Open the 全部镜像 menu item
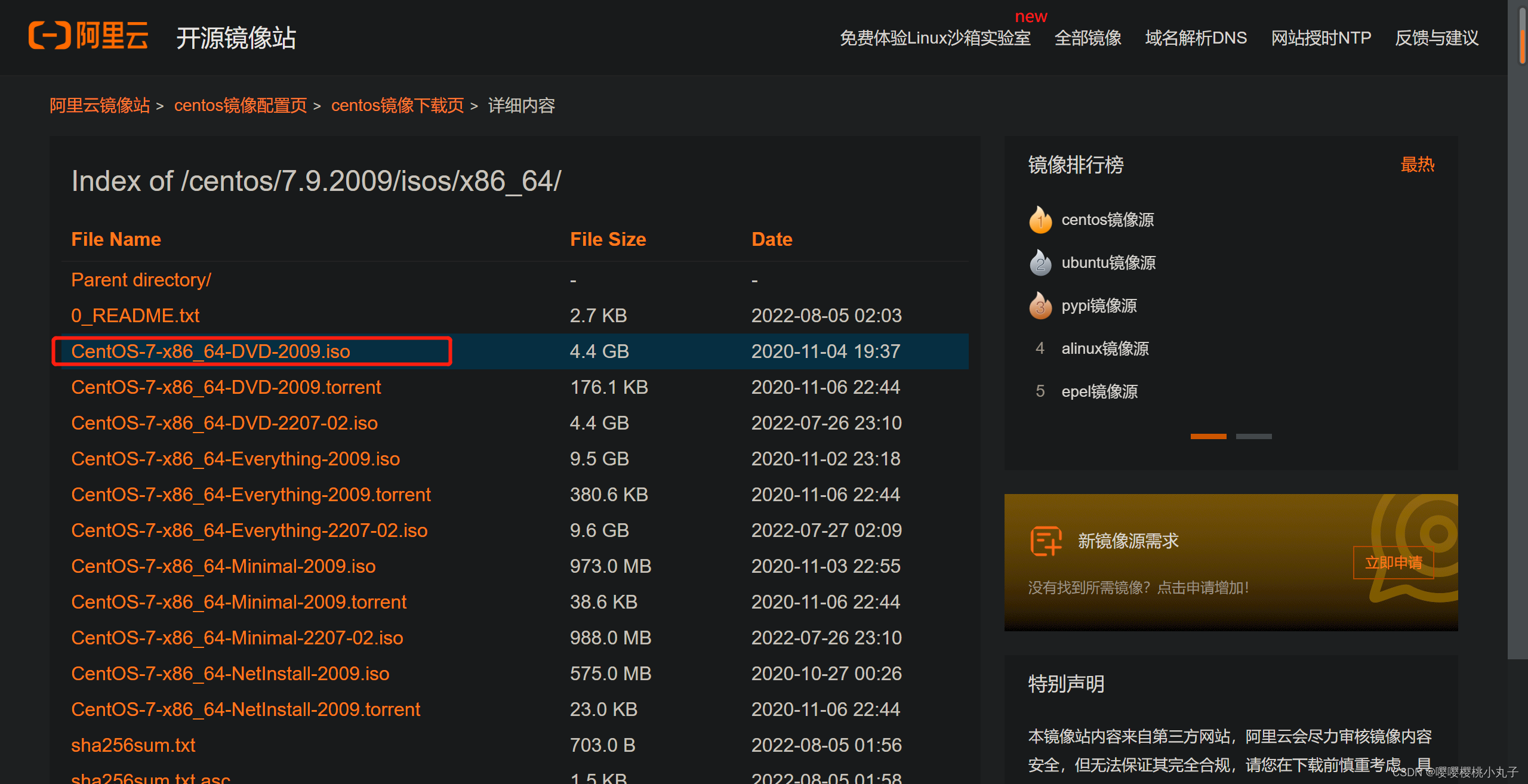The height and width of the screenshot is (784, 1528). 1088,38
